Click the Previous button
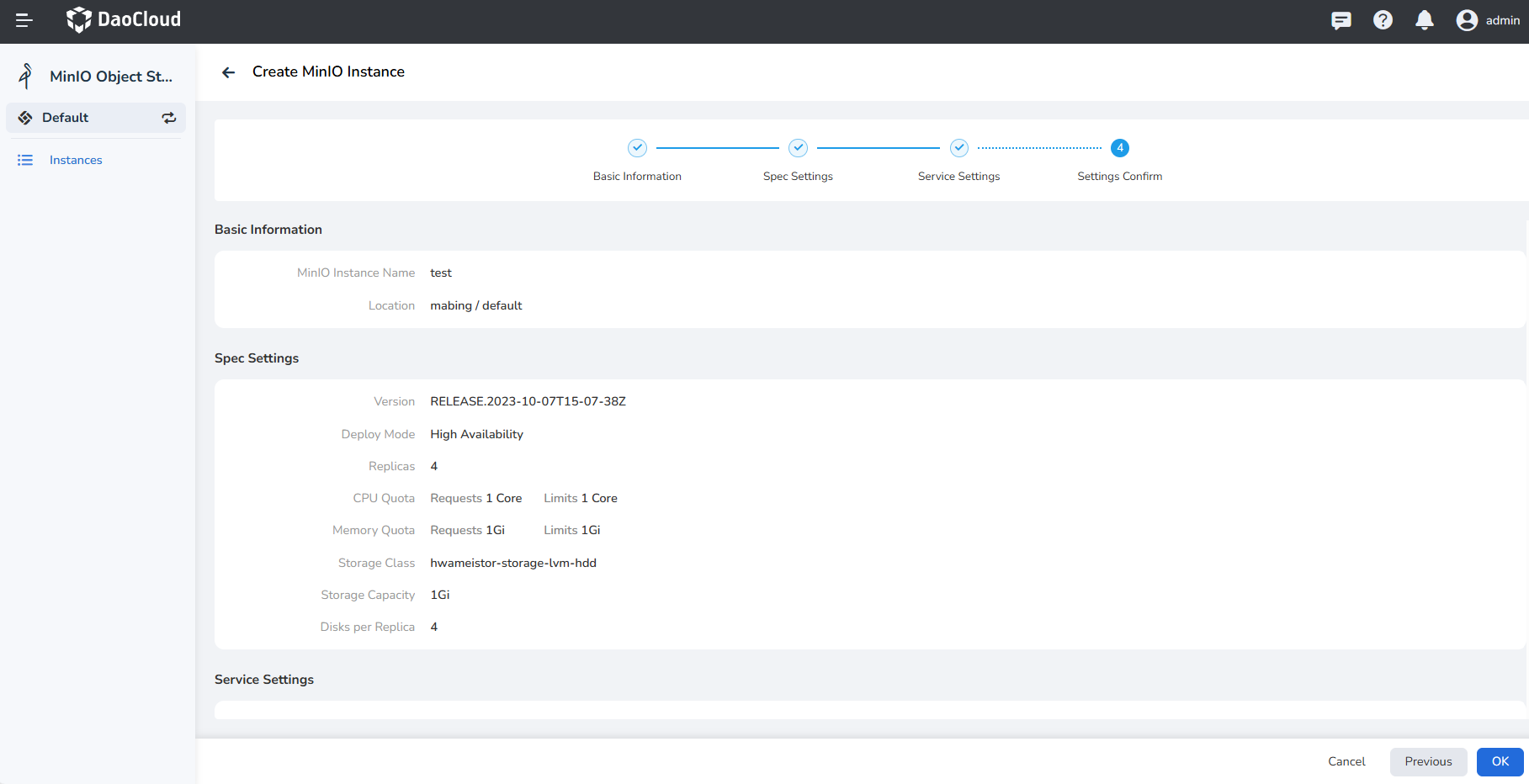The image size is (1529, 784). [x=1428, y=761]
